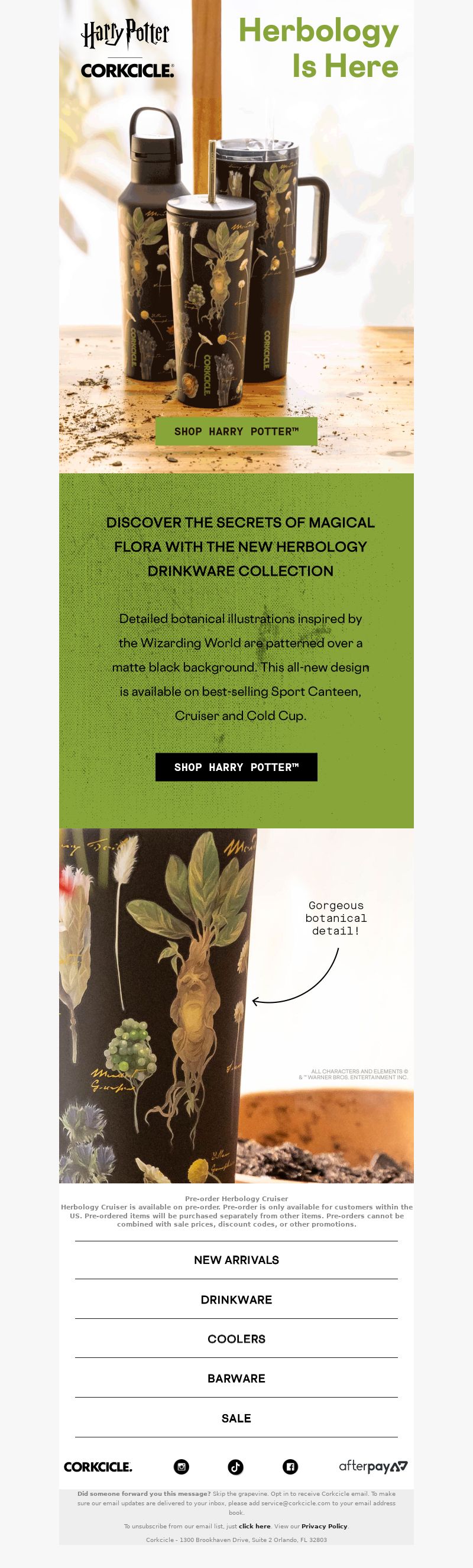
Task: Click the Herbology Is Here headline
Action: pos(319,47)
